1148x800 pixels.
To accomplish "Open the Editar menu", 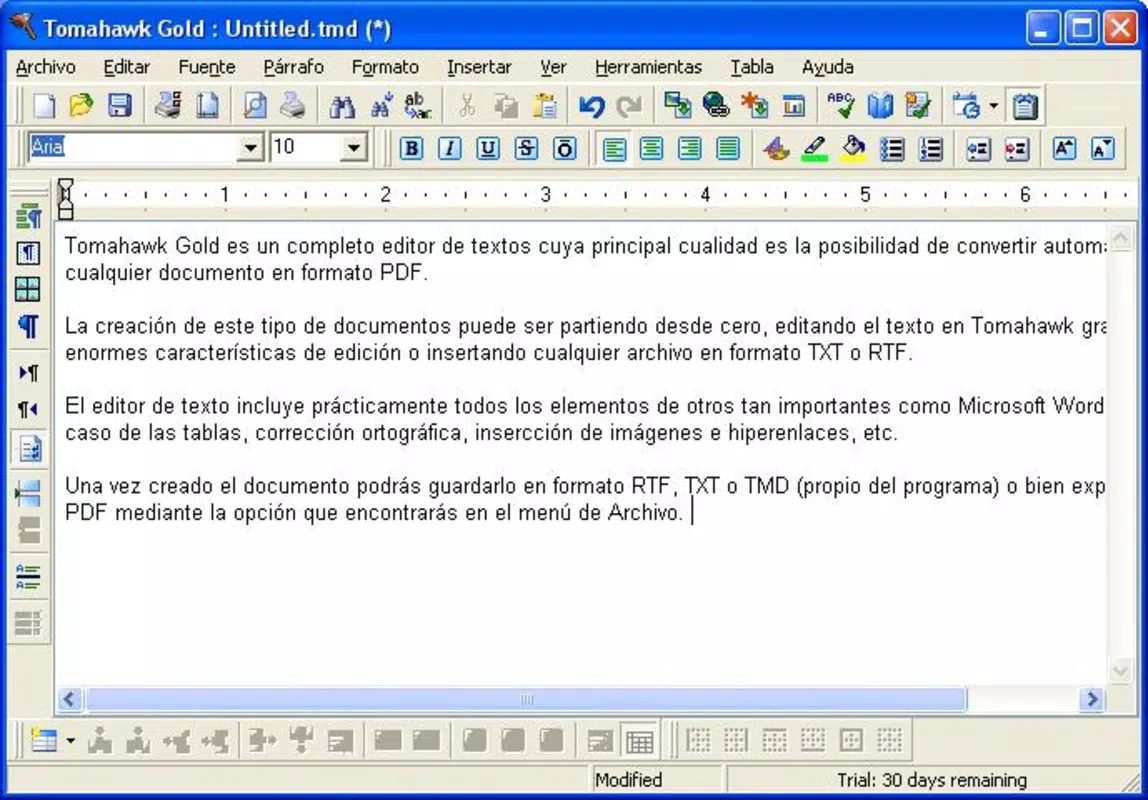I will tap(127, 67).
